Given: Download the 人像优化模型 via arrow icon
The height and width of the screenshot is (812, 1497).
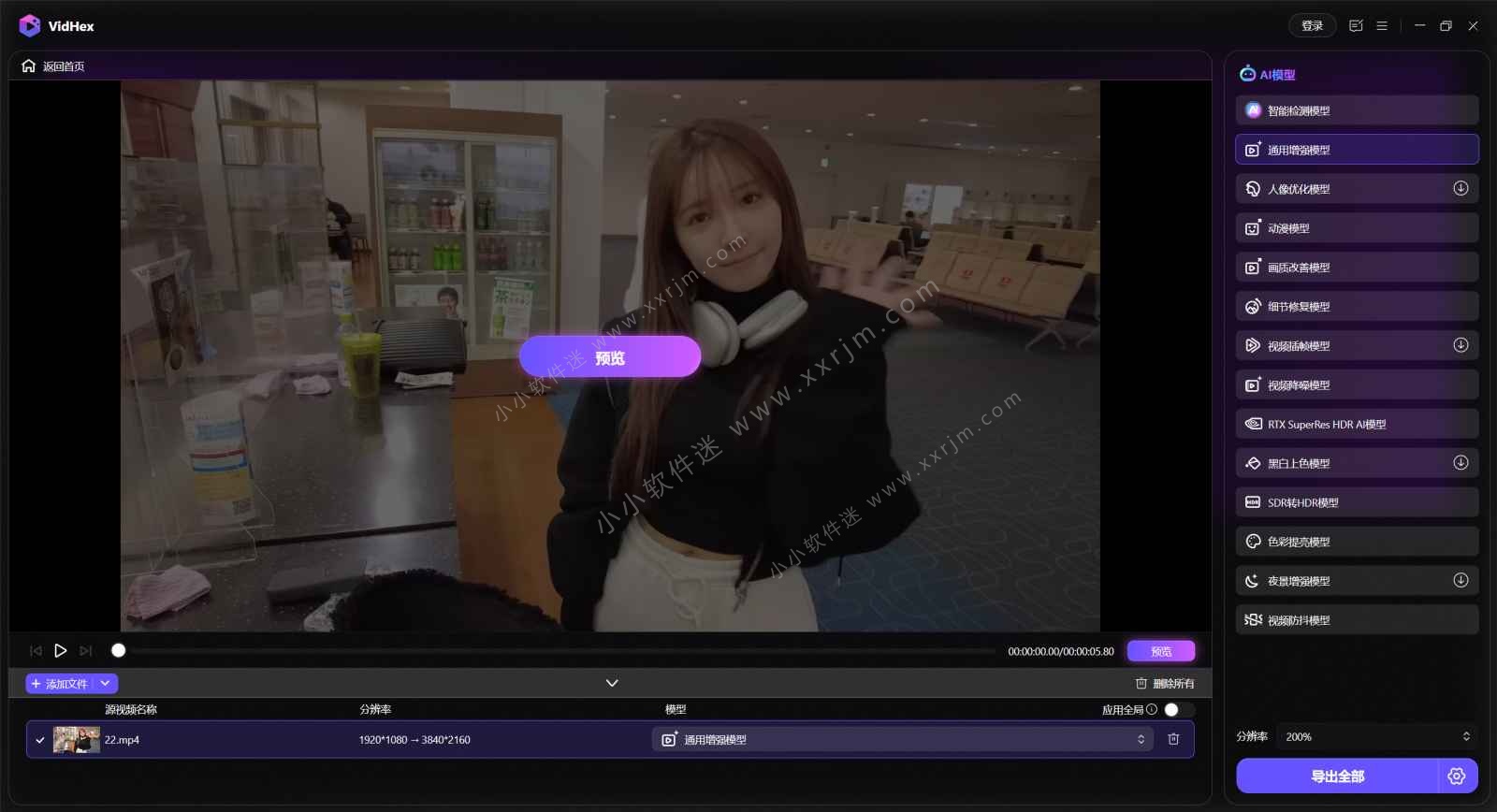Looking at the screenshot, I should 1461,189.
